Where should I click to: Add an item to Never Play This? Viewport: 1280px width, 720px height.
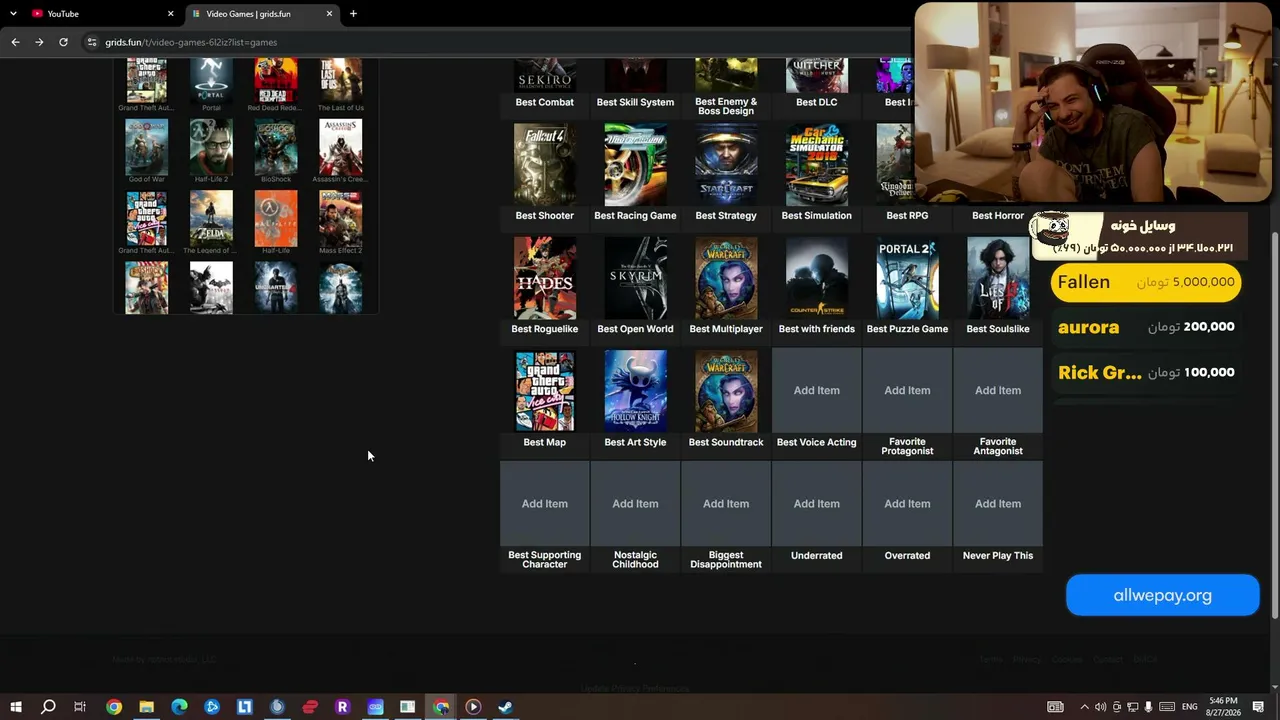998,504
